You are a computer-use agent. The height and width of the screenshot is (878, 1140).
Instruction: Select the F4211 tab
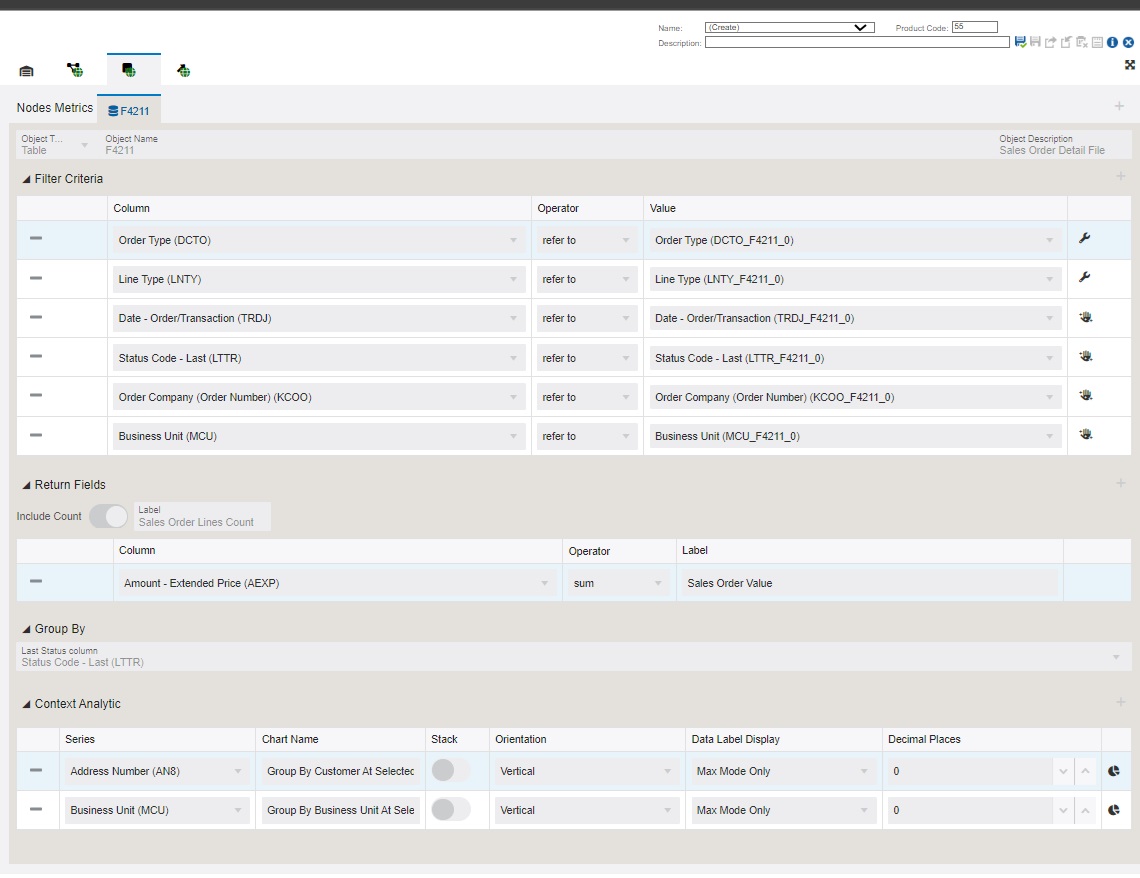(x=129, y=111)
